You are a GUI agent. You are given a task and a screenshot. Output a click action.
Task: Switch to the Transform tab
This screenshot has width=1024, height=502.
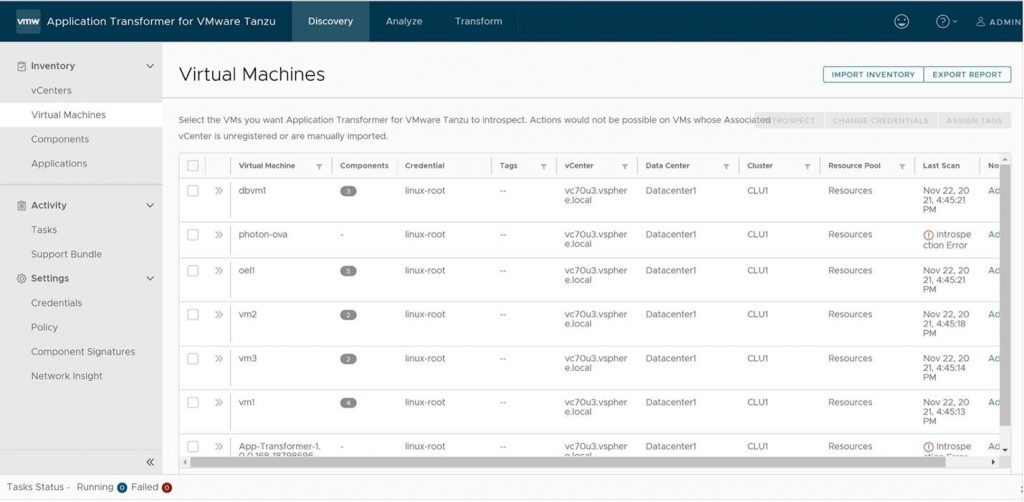(479, 21)
